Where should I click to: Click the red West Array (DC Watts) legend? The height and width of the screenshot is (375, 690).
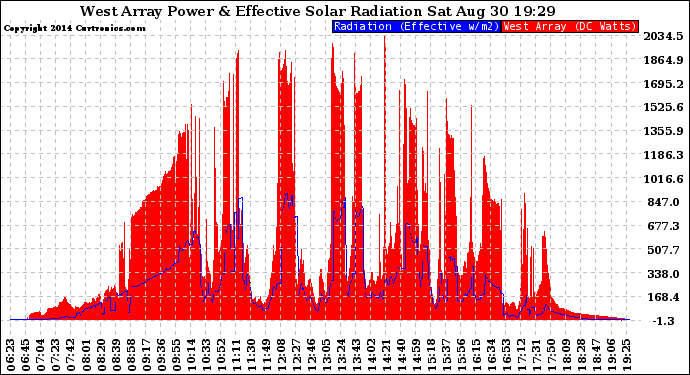point(570,26)
